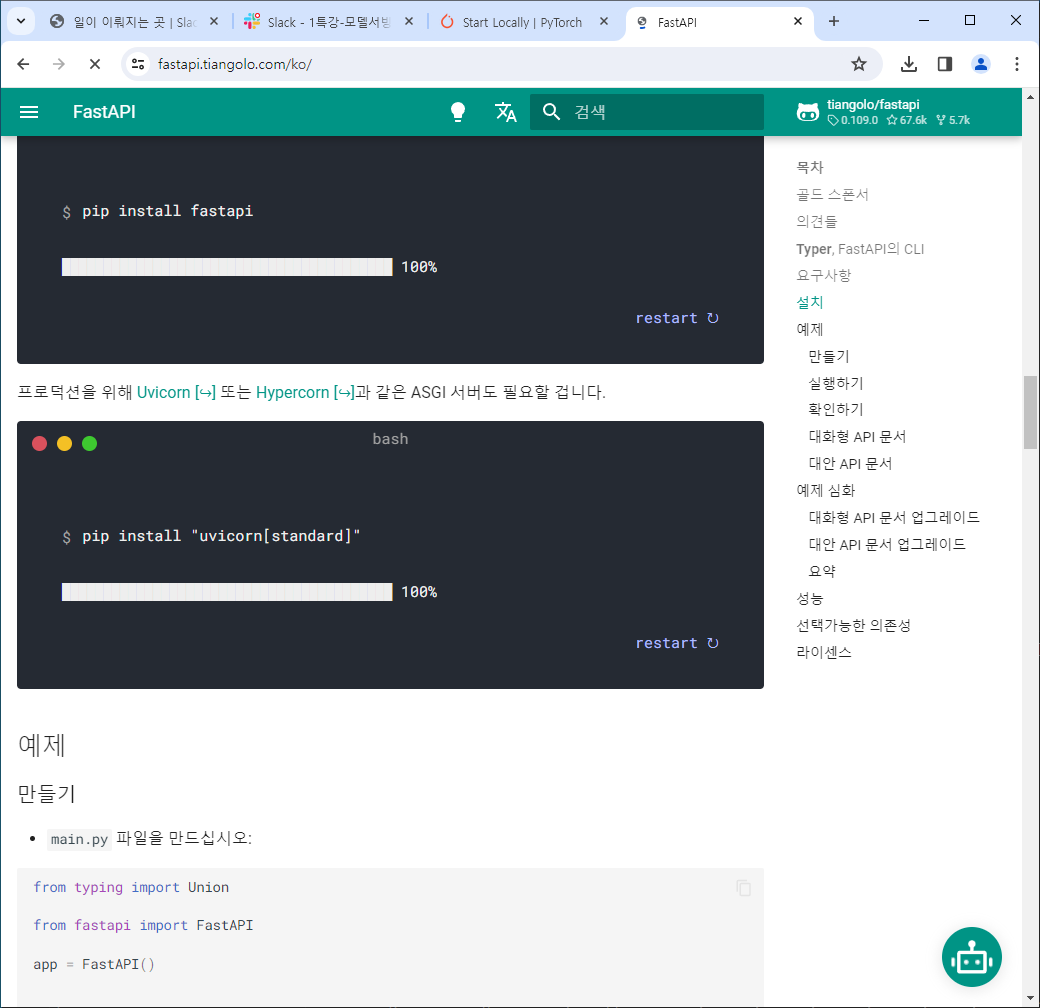The image size is (1040, 1008).
Task: Jump to 예제 심화 section
Action: (x=826, y=491)
